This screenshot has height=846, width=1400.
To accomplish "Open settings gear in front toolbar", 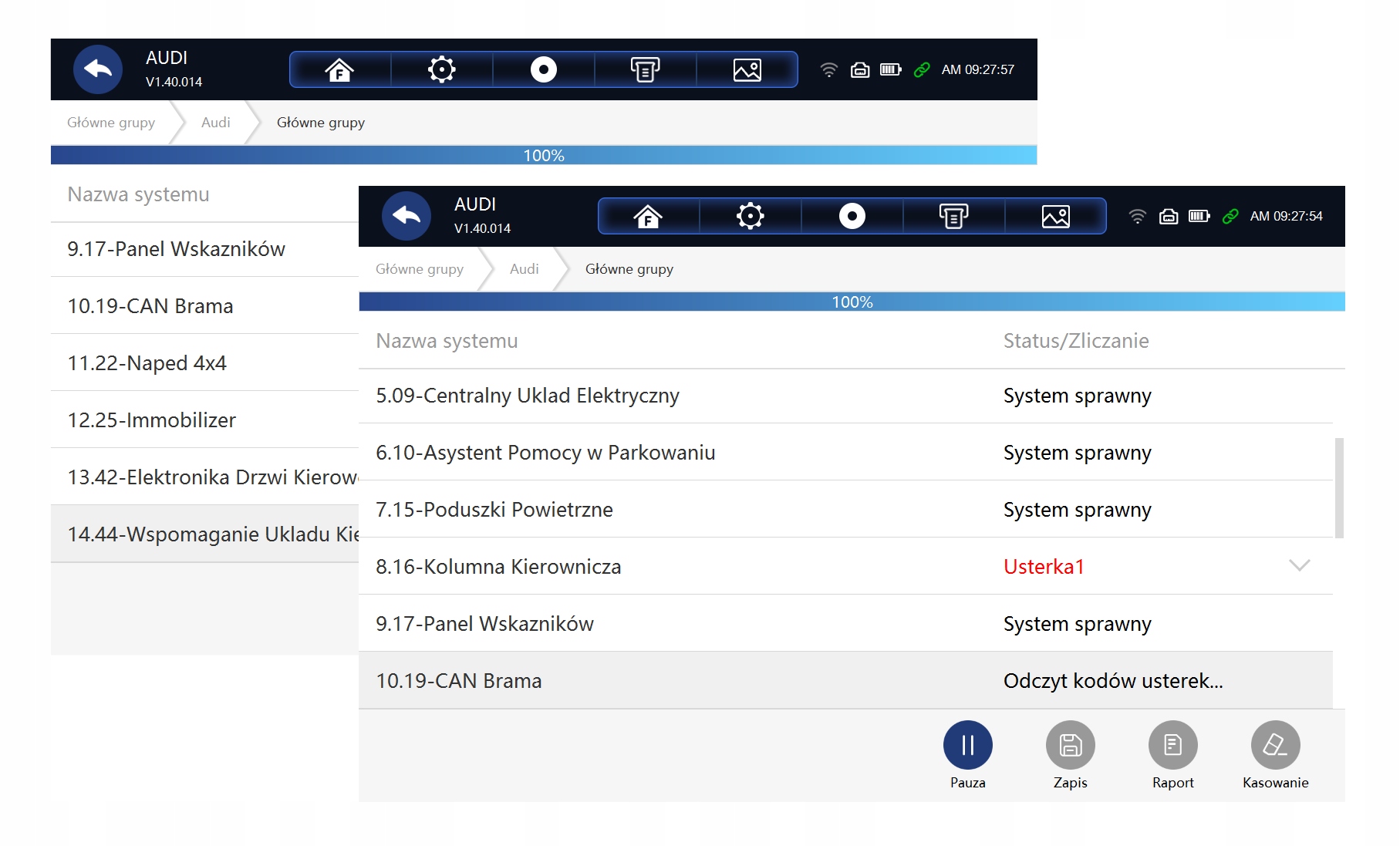I will pos(750,216).
